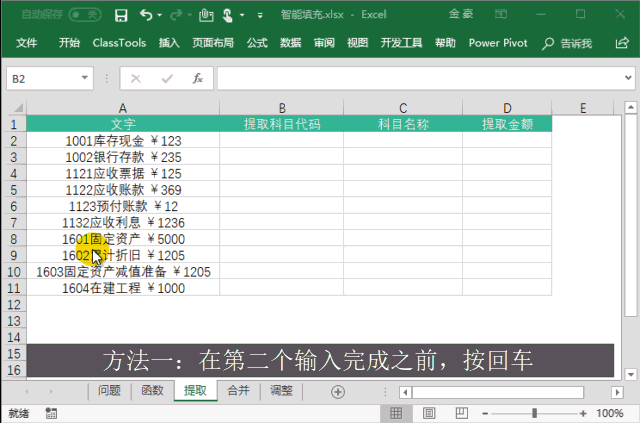Expand the Name Box dropdown arrow
This screenshot has width=640, height=423.
[x=84, y=78]
